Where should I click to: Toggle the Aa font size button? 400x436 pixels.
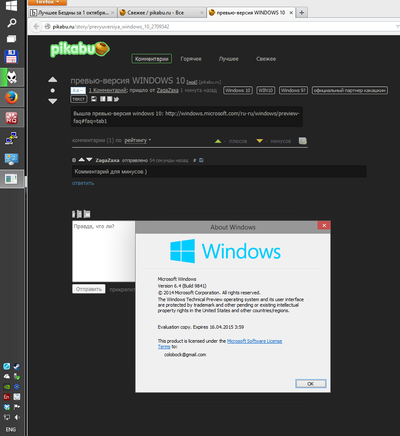[78, 90]
